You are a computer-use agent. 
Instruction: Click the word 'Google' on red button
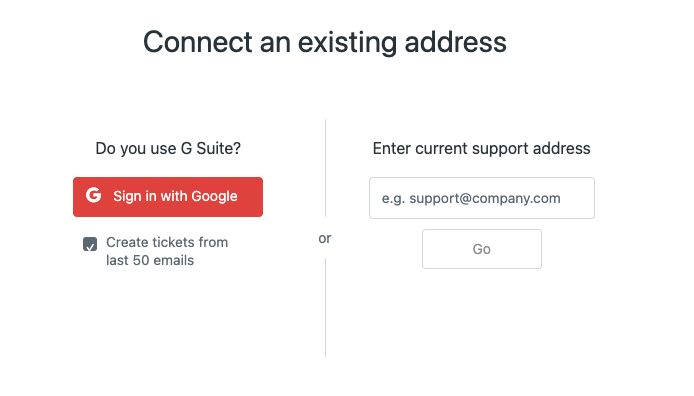click(215, 196)
